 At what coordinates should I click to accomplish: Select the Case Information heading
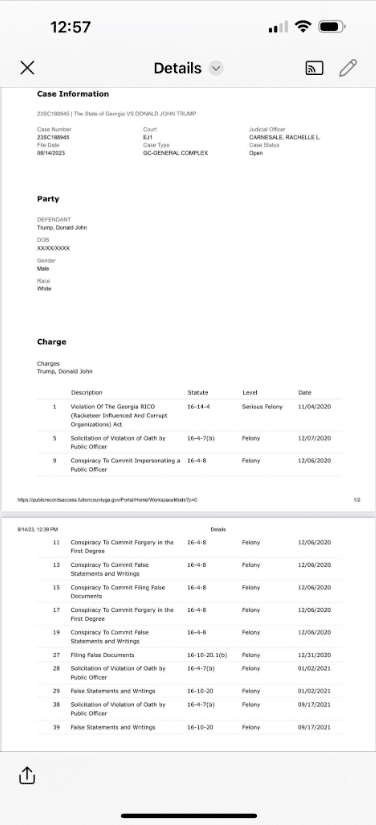click(x=73, y=94)
